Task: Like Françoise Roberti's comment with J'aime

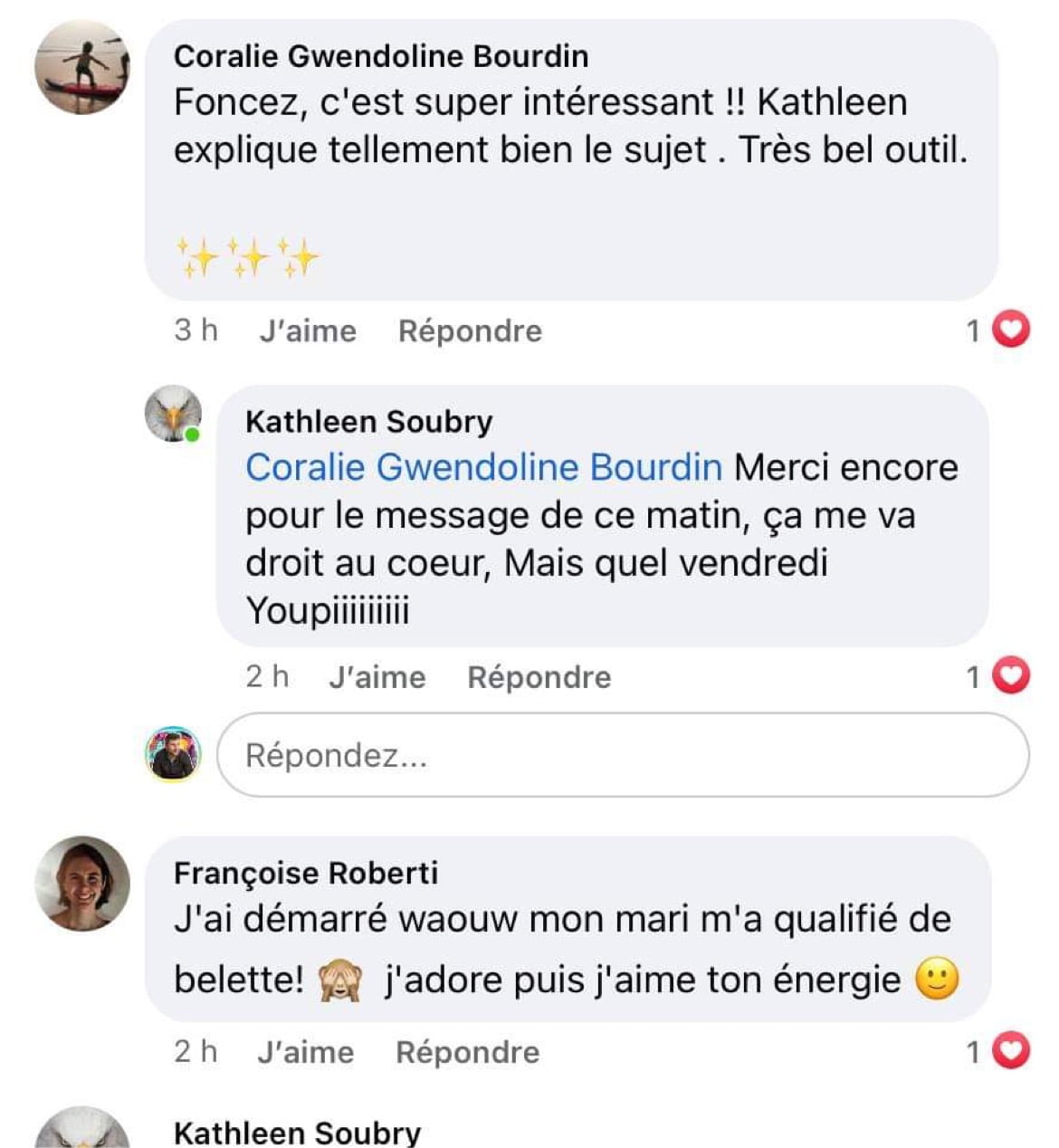Action: pos(305,1052)
